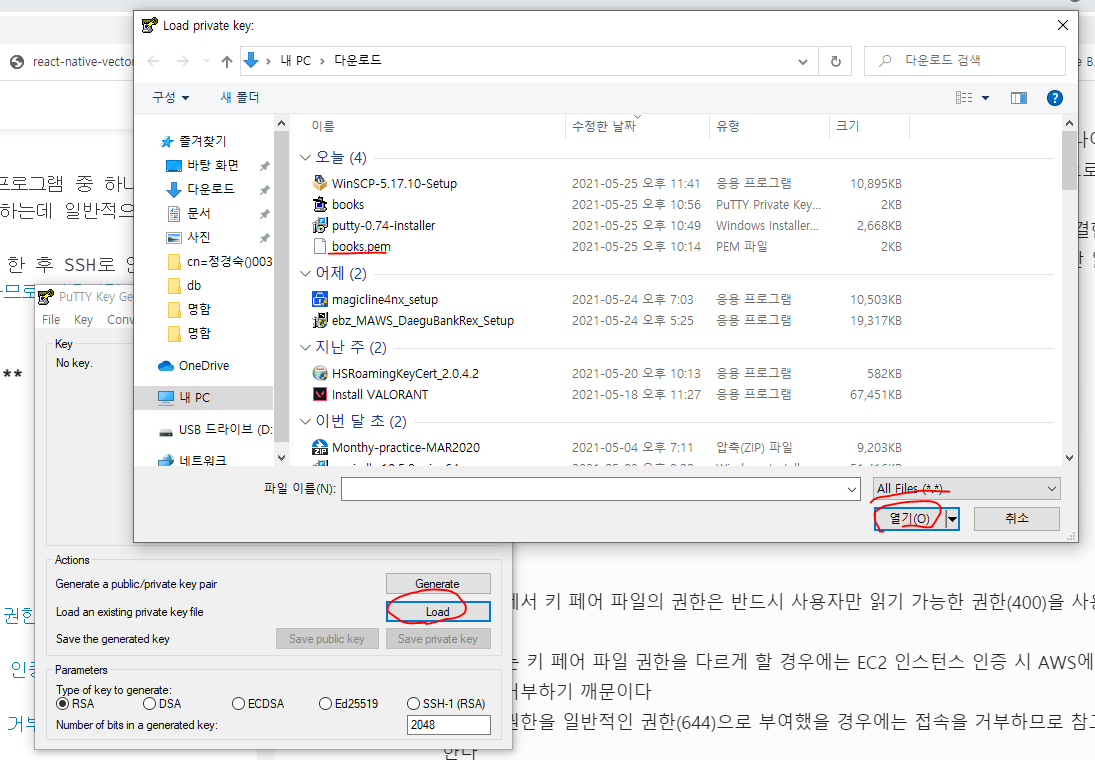Image resolution: width=1095 pixels, height=760 pixels.
Task: Open the view options dropdown arrow
Action: [x=985, y=98]
